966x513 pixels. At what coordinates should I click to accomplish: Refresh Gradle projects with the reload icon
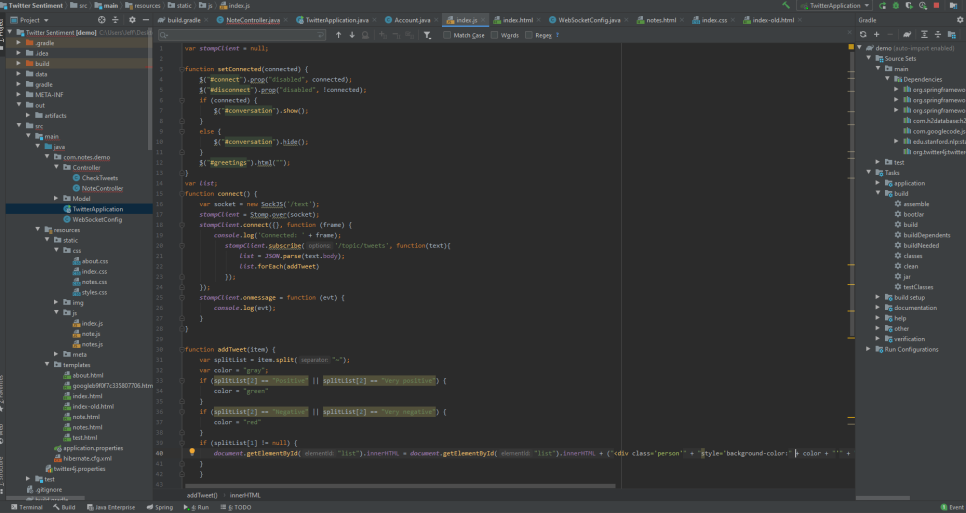click(863, 34)
